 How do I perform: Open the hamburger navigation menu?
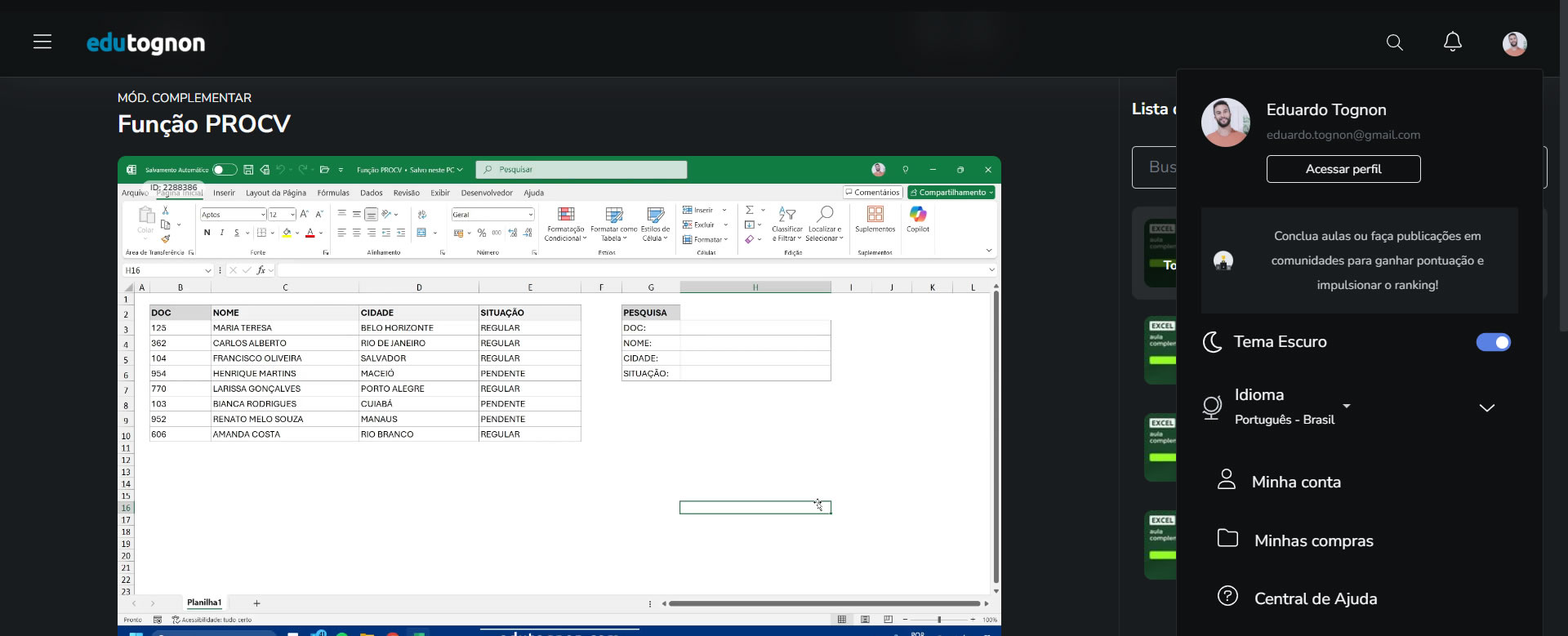point(42,42)
